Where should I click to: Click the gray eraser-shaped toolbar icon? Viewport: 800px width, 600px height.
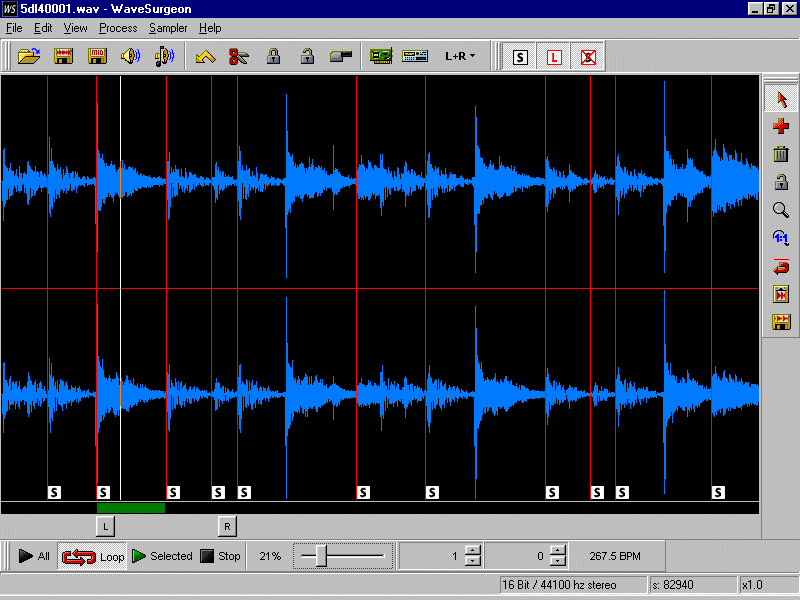[x=341, y=56]
